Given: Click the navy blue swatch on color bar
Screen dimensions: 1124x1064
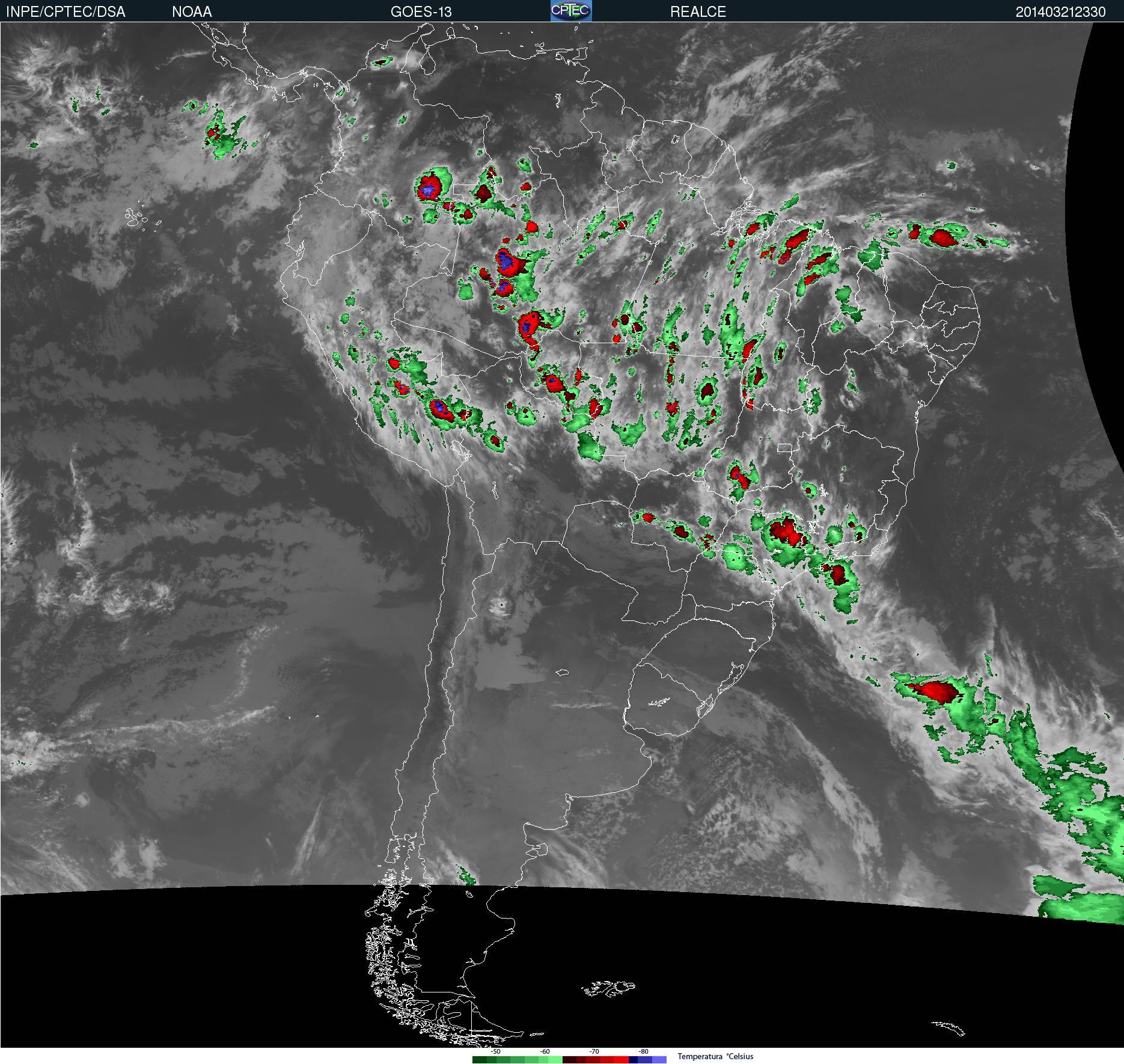Looking at the screenshot, I should (x=634, y=1060).
